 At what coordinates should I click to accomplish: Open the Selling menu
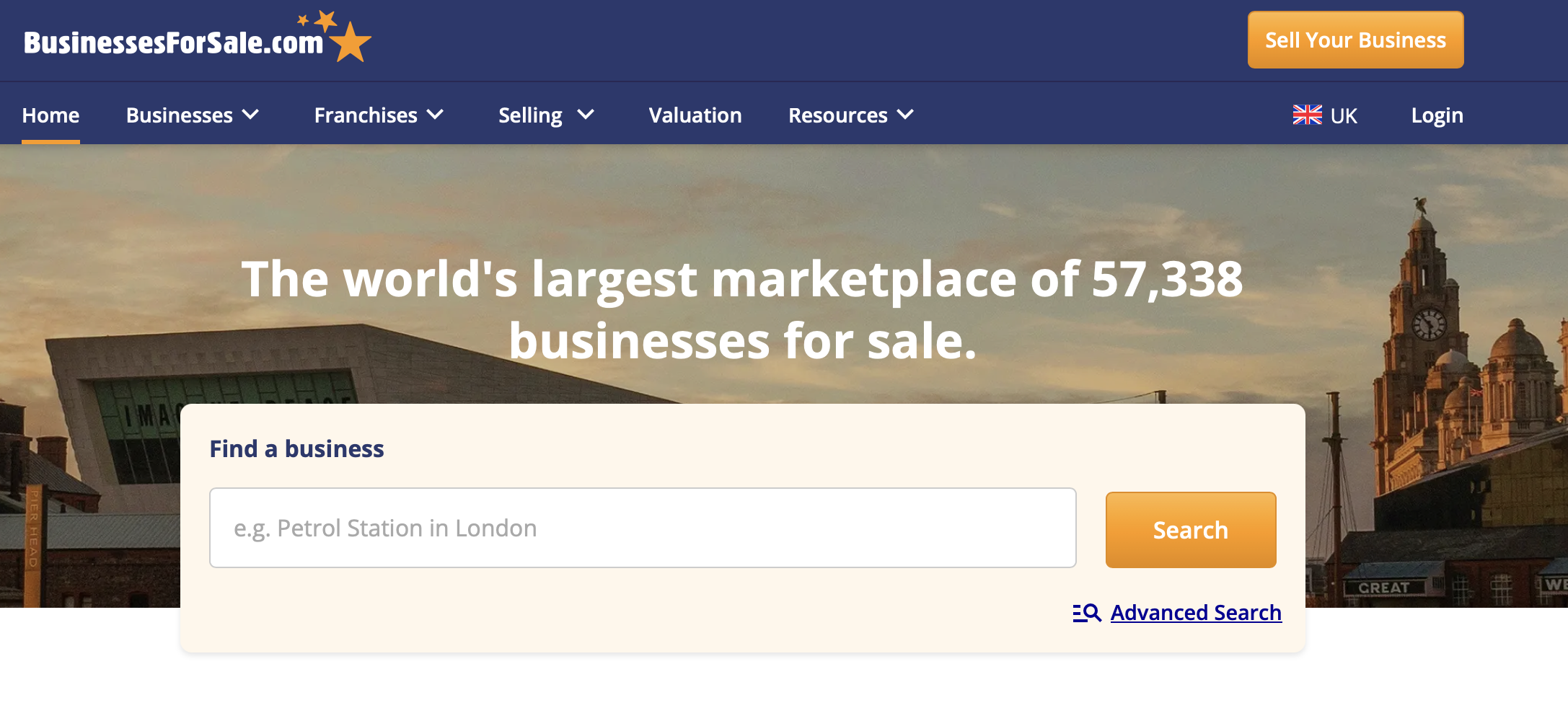pos(530,115)
